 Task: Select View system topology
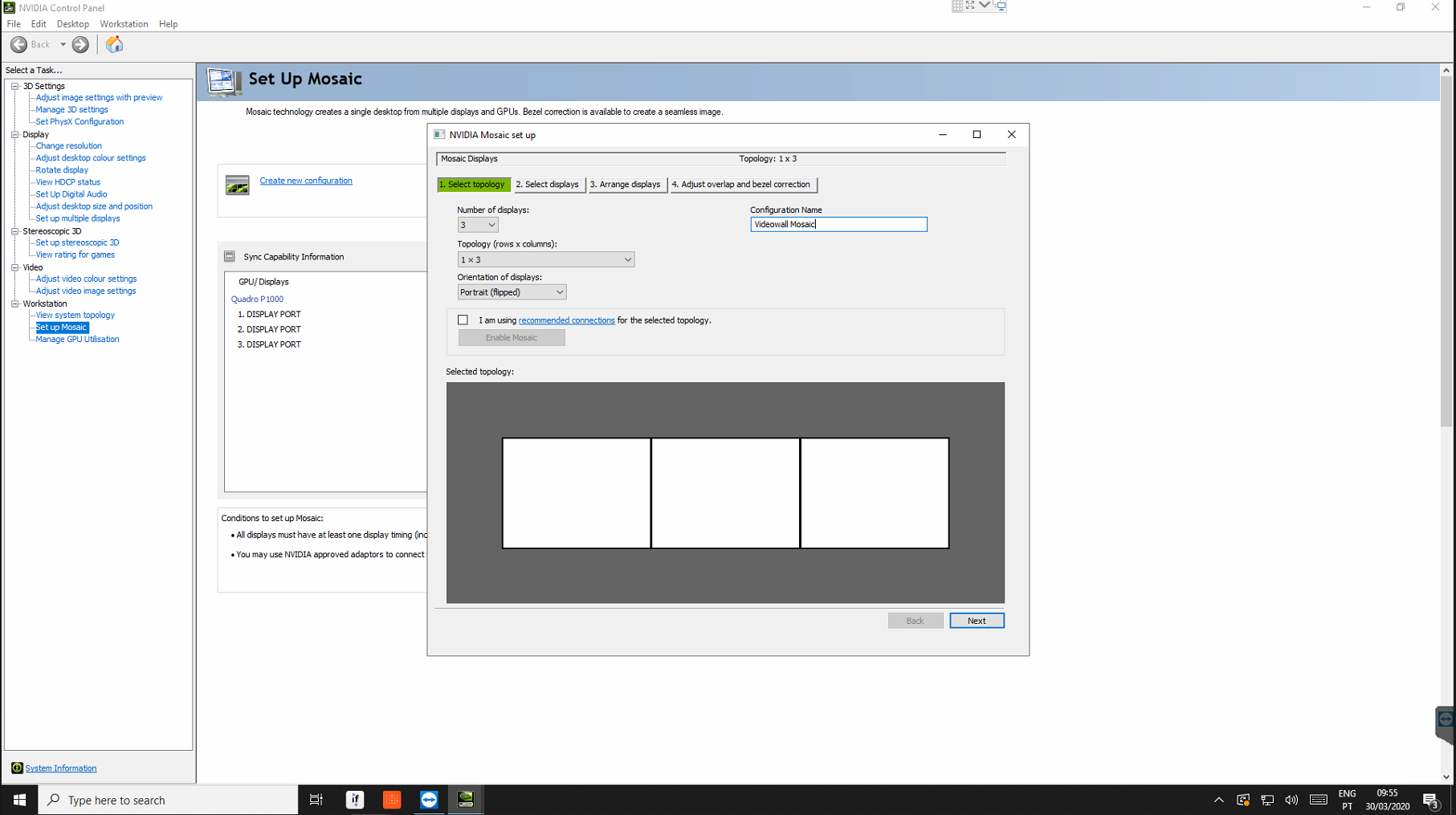[75, 315]
